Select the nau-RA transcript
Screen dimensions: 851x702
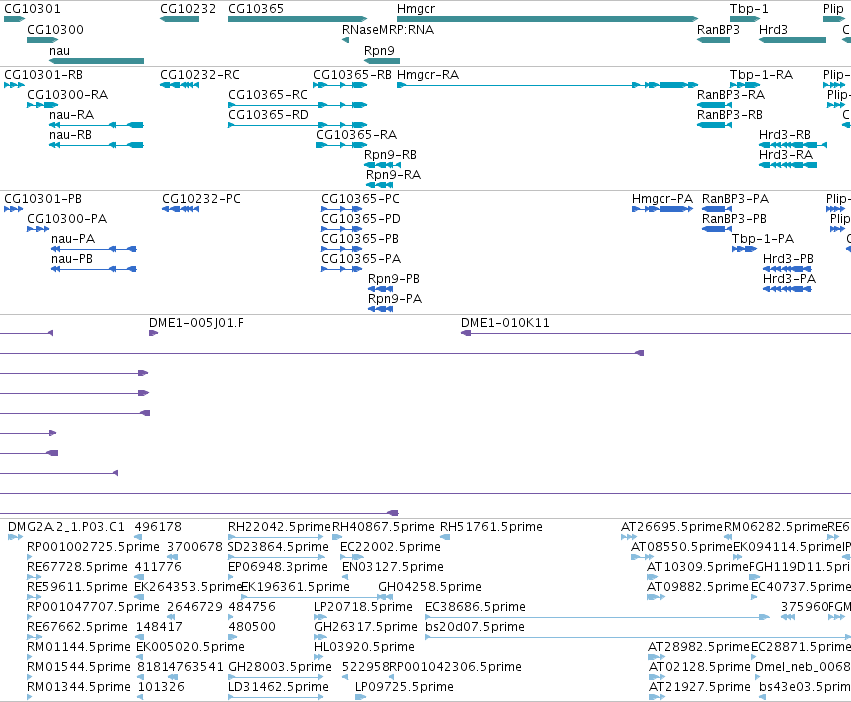click(x=97, y=125)
